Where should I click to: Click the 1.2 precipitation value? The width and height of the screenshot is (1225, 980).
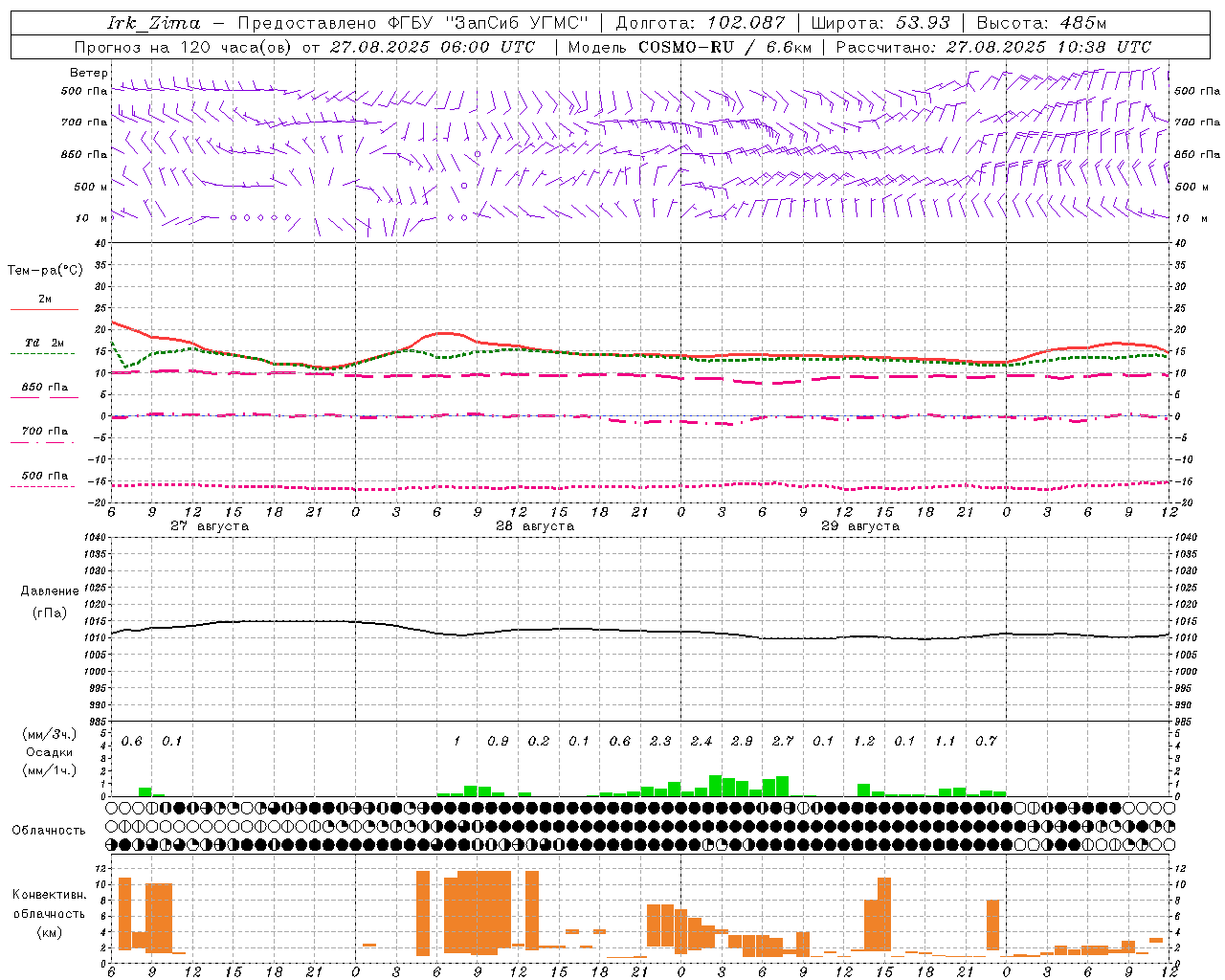(864, 742)
